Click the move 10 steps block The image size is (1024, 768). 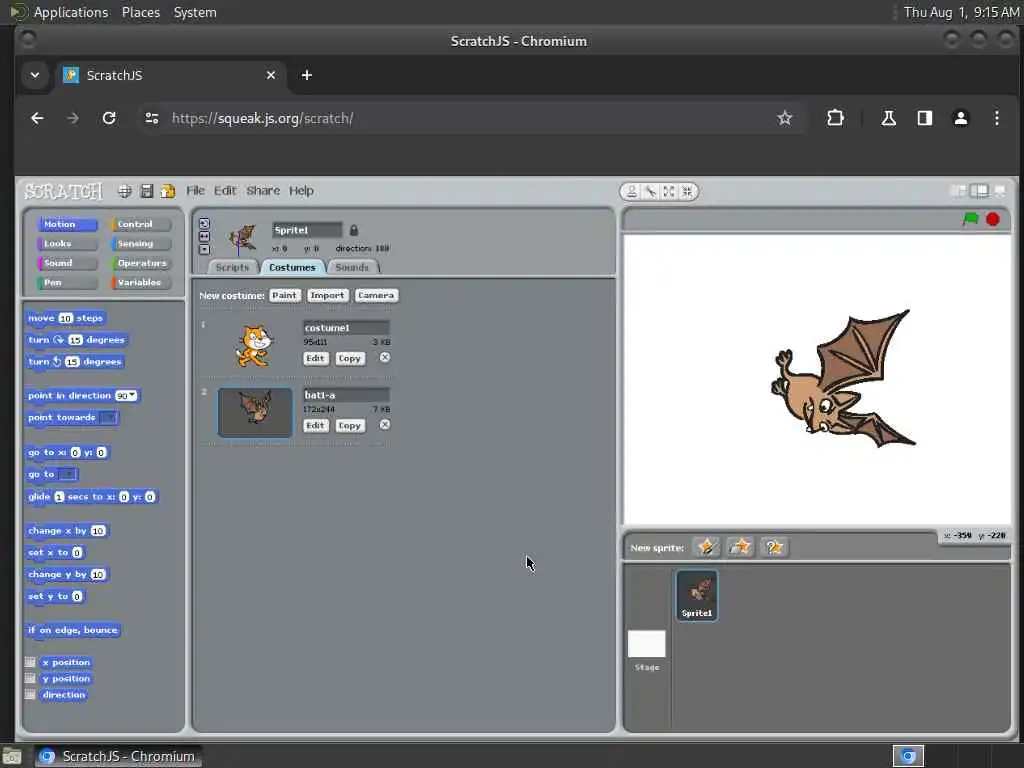(65, 318)
